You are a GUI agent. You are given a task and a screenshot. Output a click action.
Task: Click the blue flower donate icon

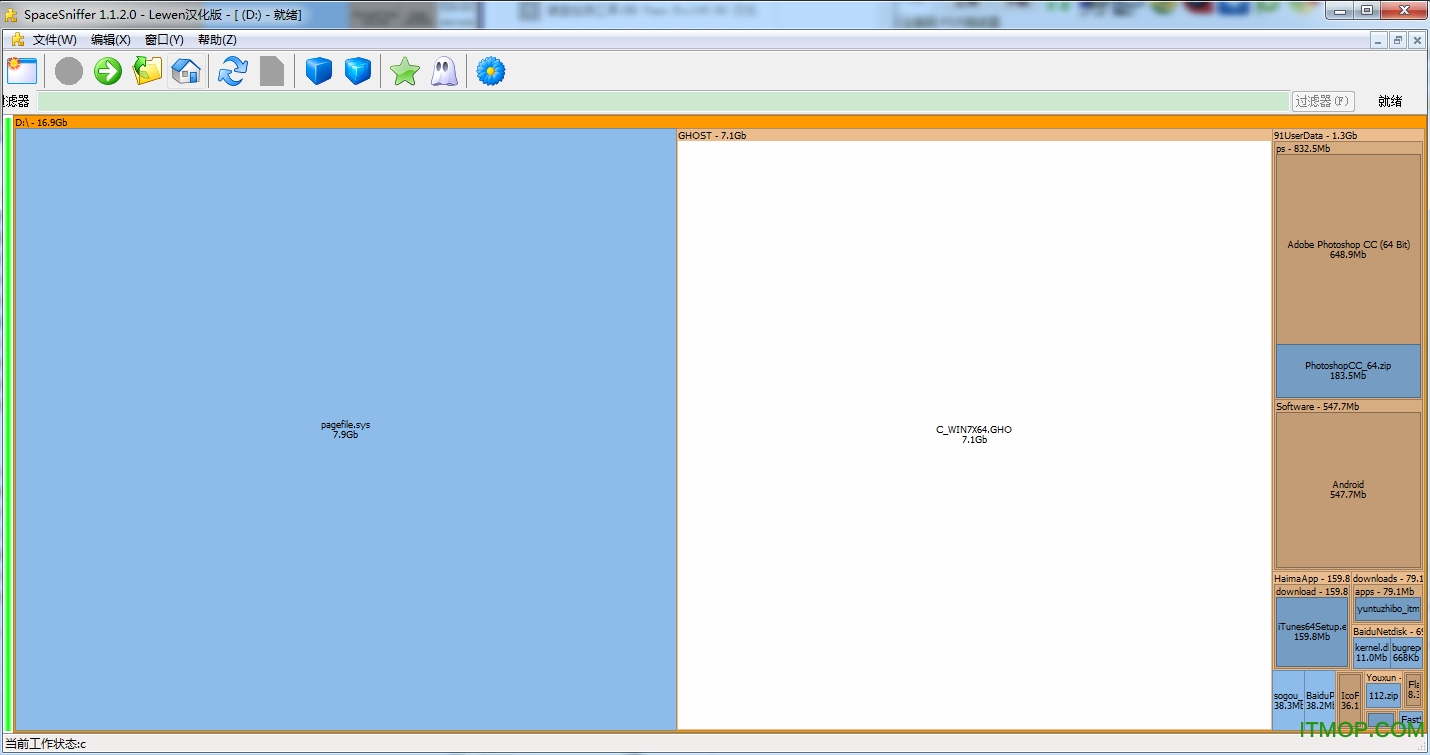pyautogui.click(x=491, y=71)
